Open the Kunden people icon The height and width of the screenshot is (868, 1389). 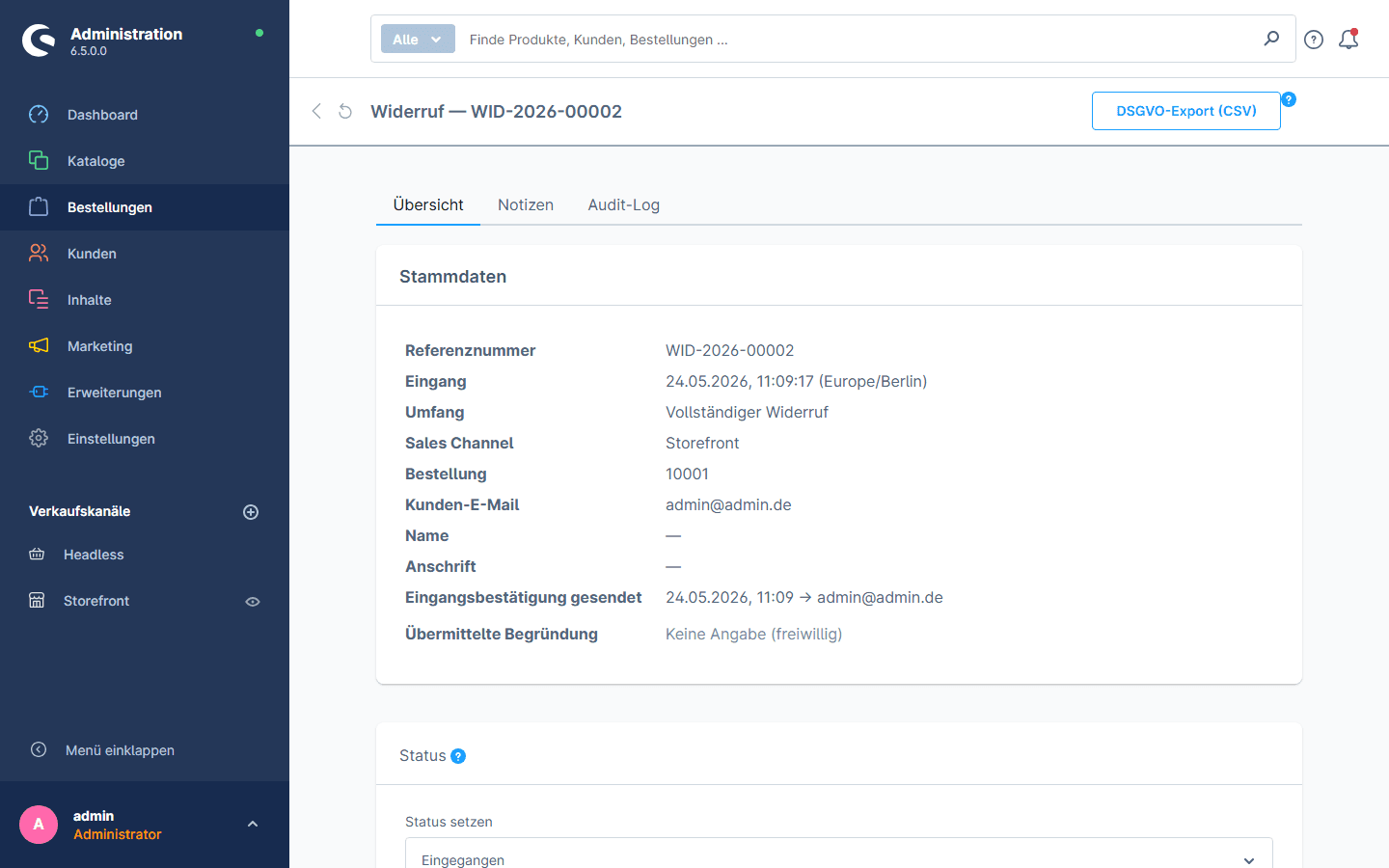(x=39, y=253)
